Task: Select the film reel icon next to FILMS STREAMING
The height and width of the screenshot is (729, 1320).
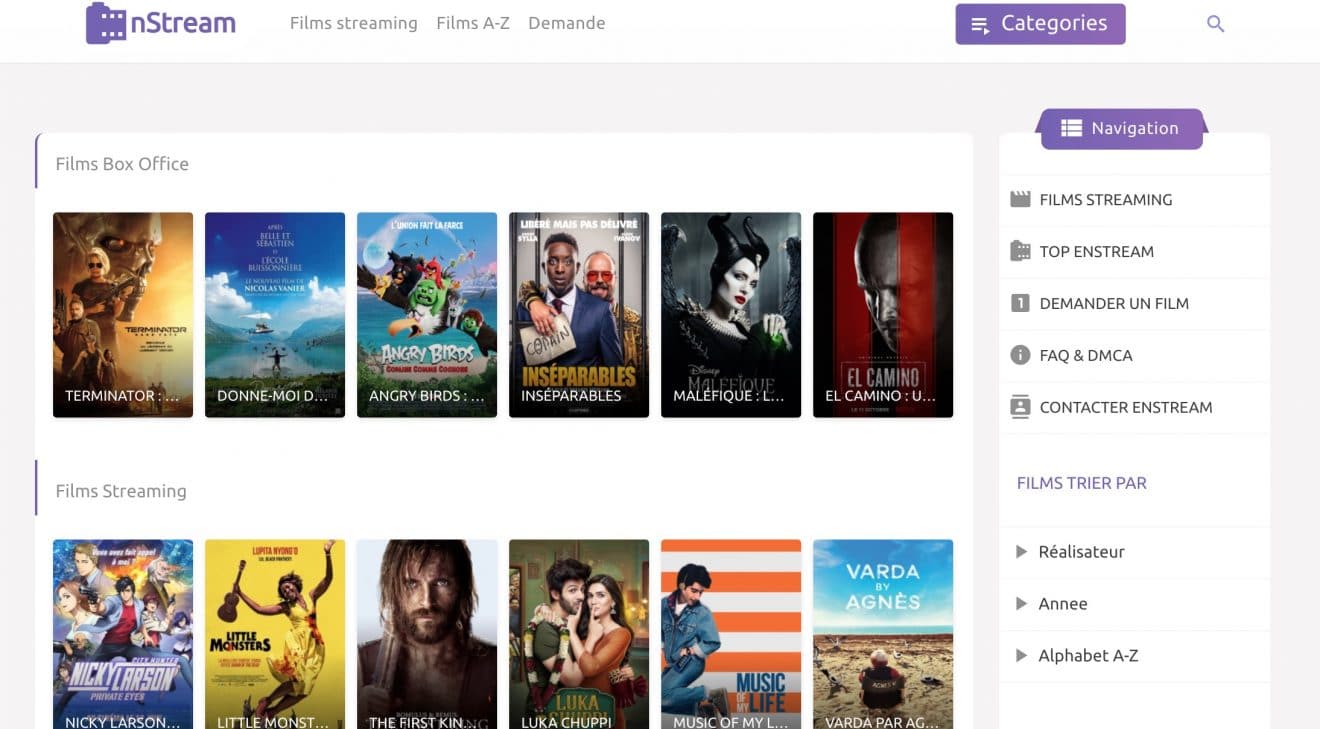Action: [x=1020, y=199]
